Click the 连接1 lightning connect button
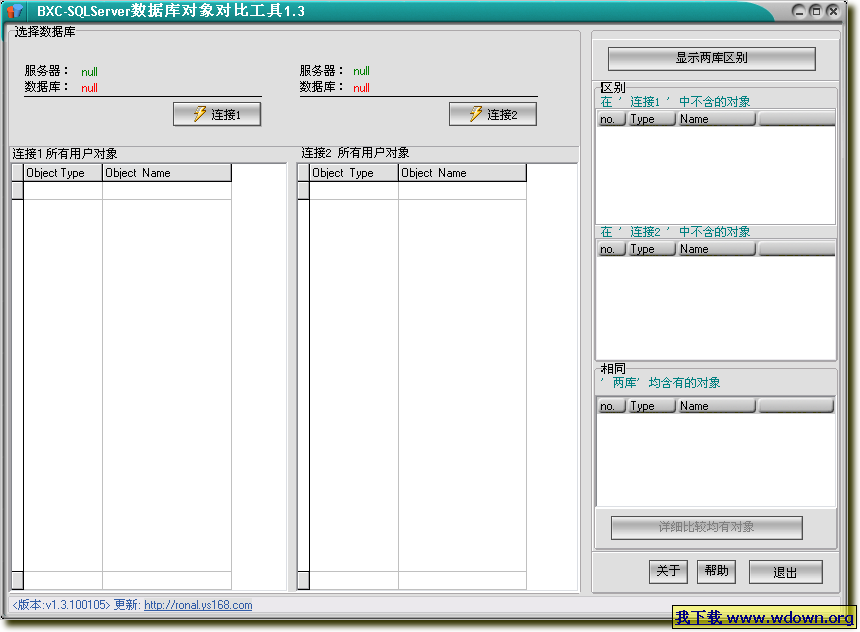The width and height of the screenshot is (860, 632). click(217, 114)
